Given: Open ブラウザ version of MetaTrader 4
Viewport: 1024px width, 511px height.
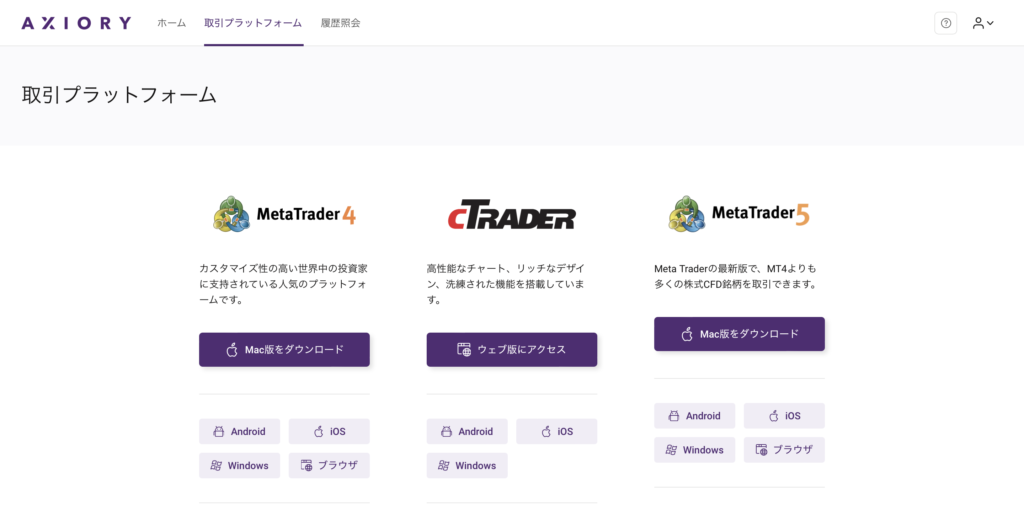Looking at the screenshot, I should click(x=329, y=465).
